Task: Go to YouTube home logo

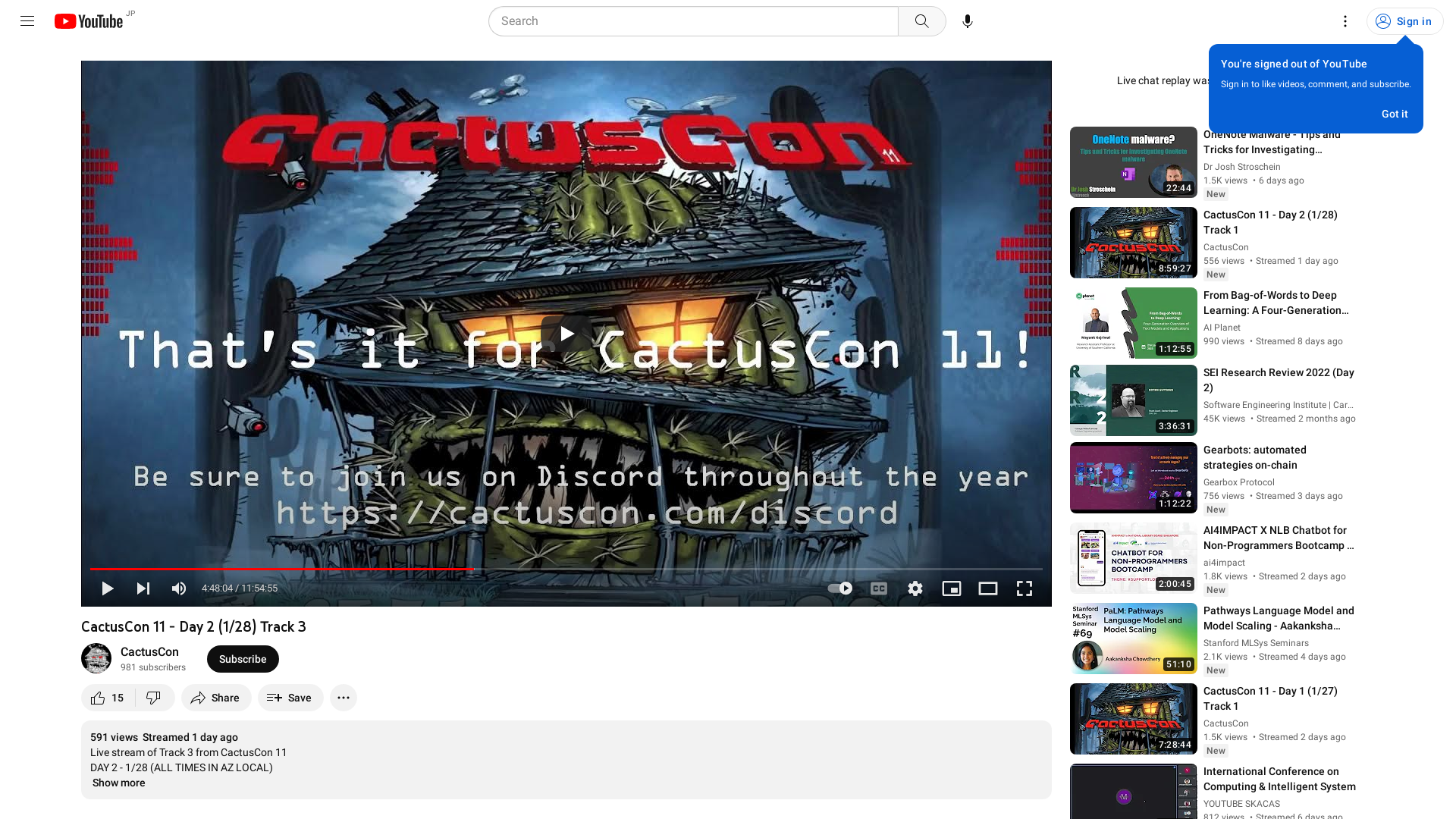Action: pos(89,21)
